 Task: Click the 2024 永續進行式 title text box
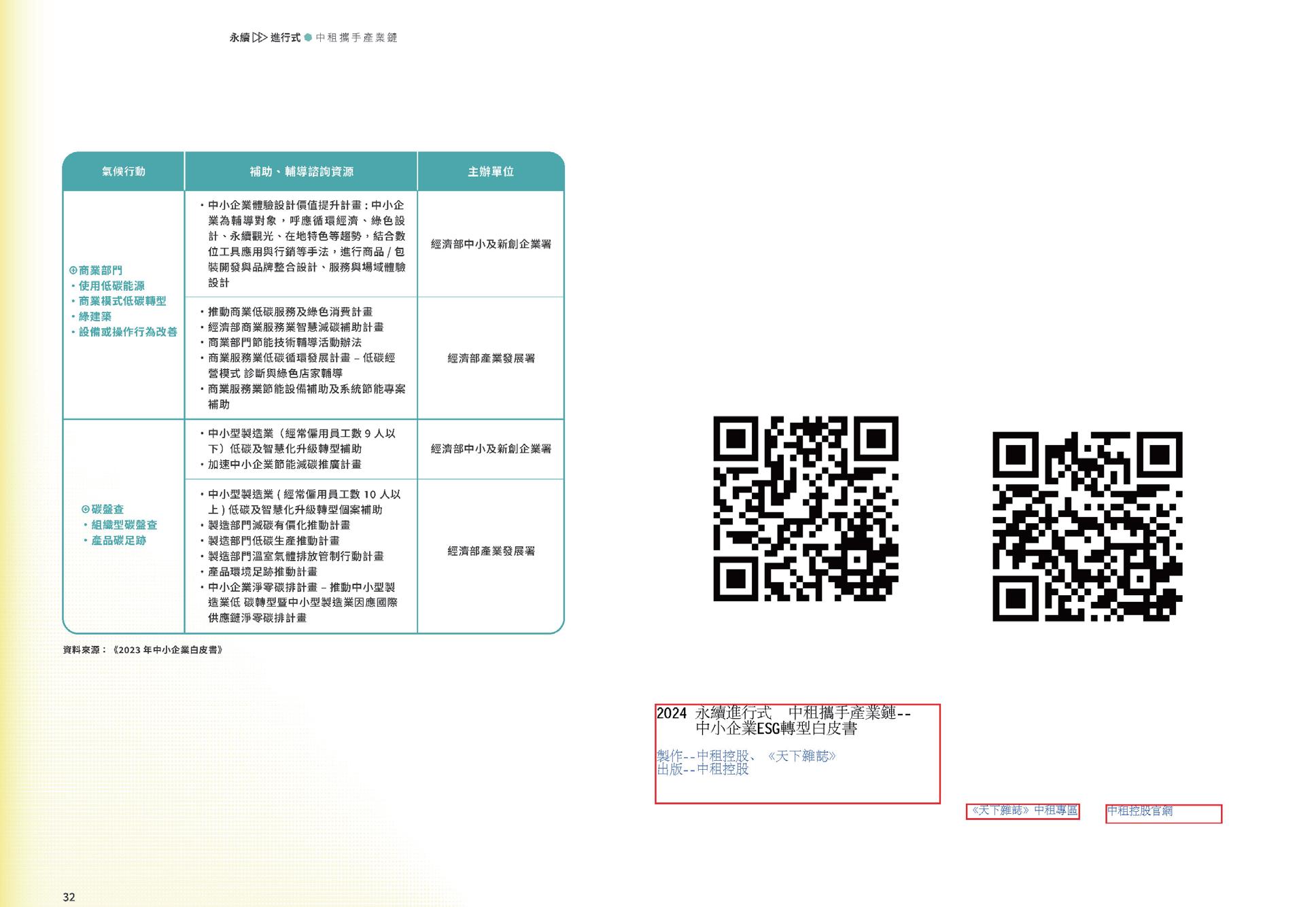[x=783, y=721]
